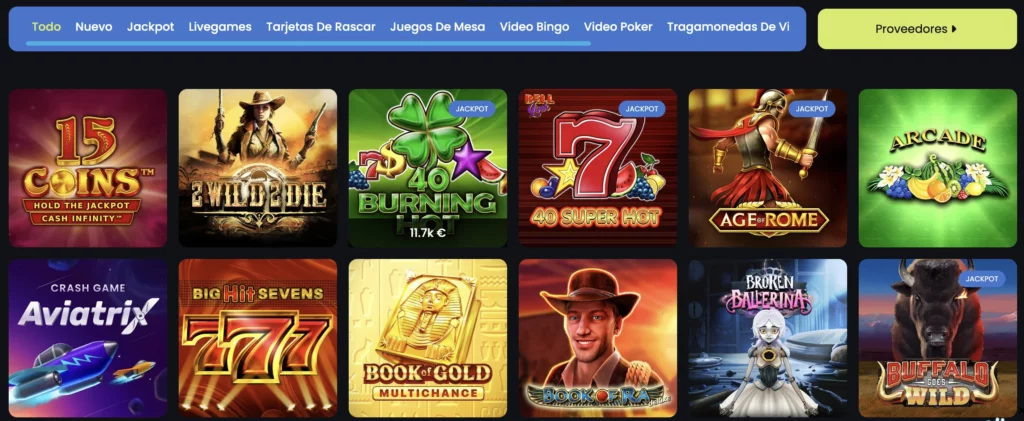Open the Broken Ballerina game

click(x=768, y=338)
